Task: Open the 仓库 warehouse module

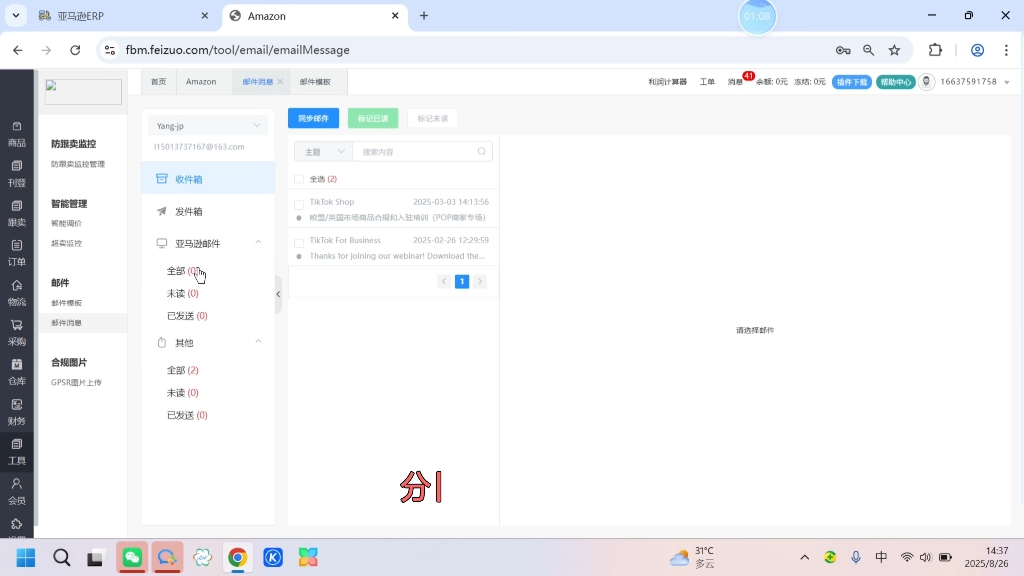Action: [x=17, y=372]
